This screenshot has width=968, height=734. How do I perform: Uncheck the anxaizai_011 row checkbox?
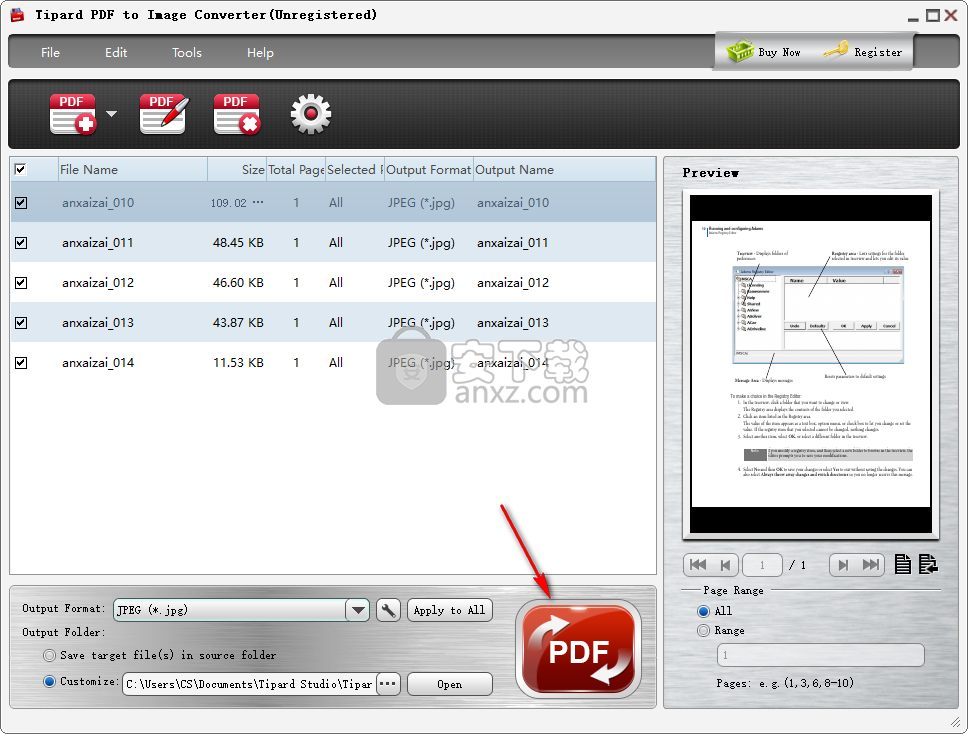21,243
